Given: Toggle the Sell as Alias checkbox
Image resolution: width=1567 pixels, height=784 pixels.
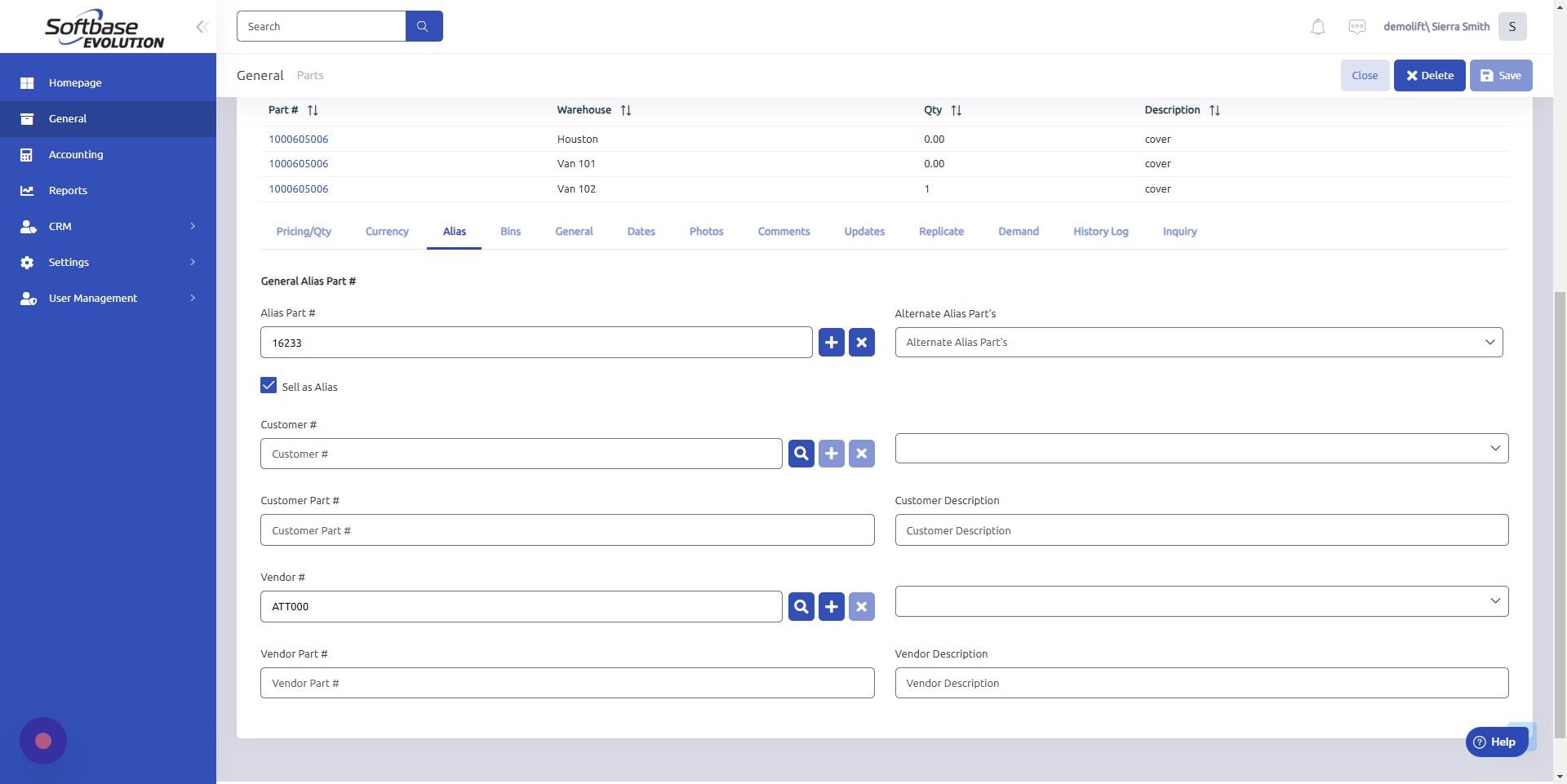Looking at the screenshot, I should (269, 385).
